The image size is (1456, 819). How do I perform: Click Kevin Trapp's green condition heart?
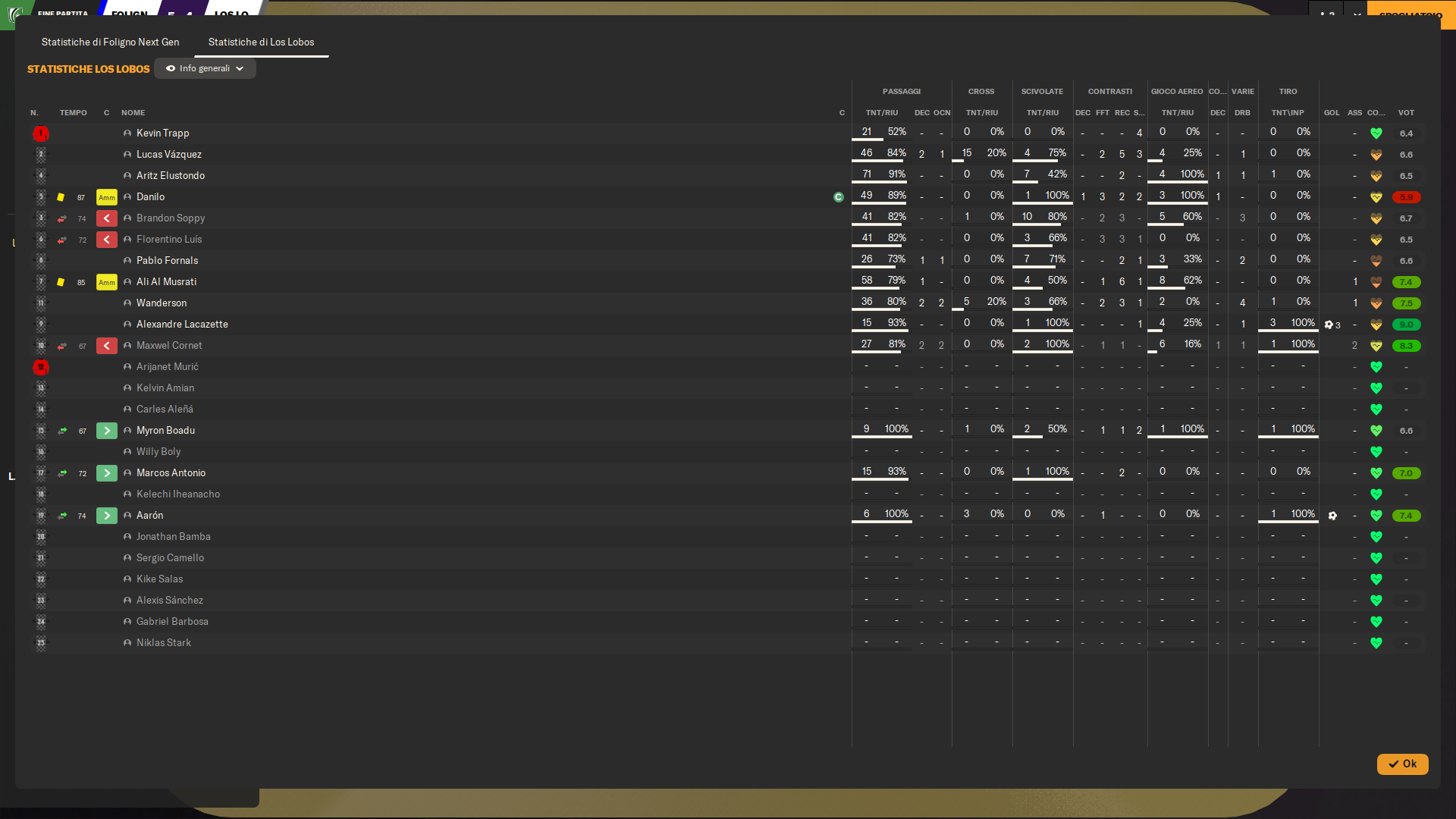tap(1376, 133)
